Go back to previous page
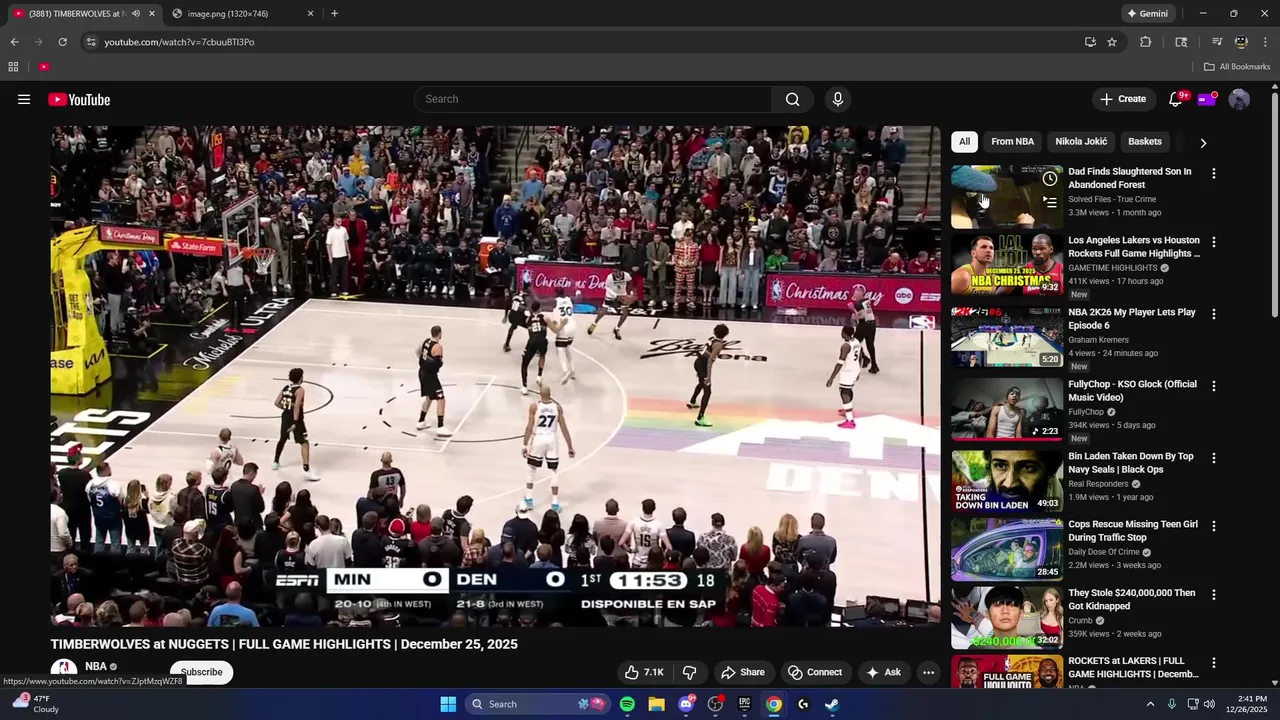 tap(14, 42)
